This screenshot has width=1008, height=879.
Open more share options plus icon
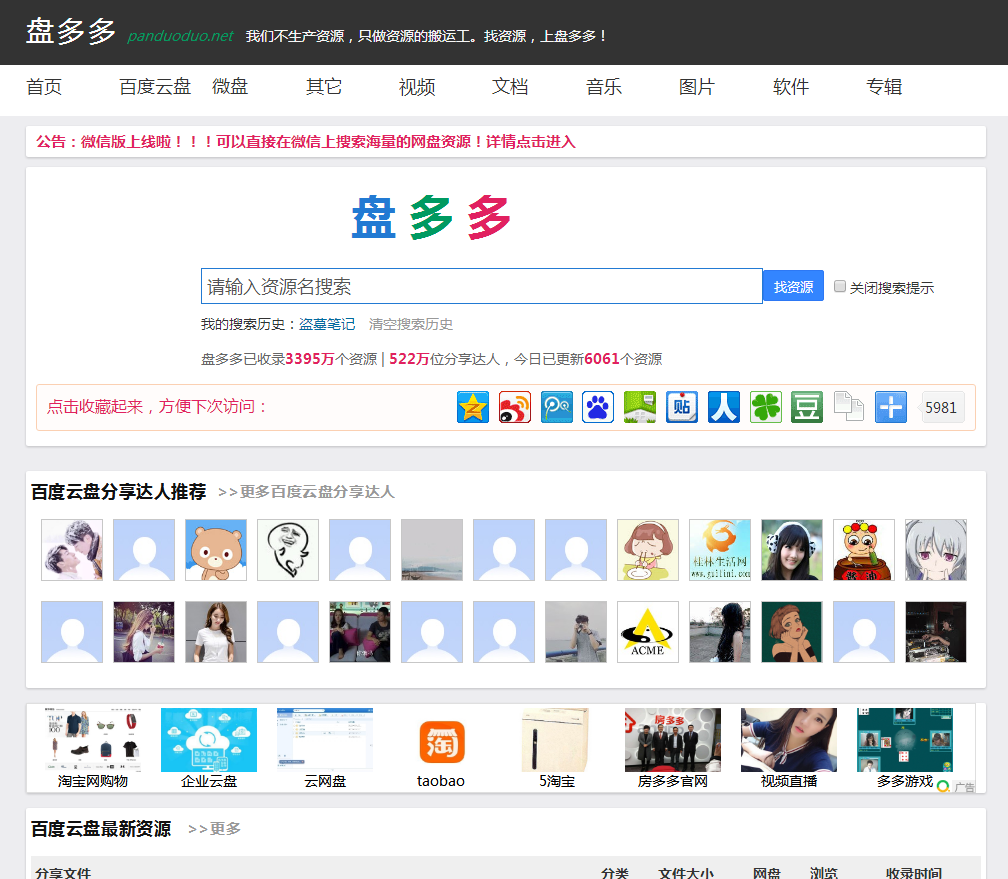(x=891, y=407)
